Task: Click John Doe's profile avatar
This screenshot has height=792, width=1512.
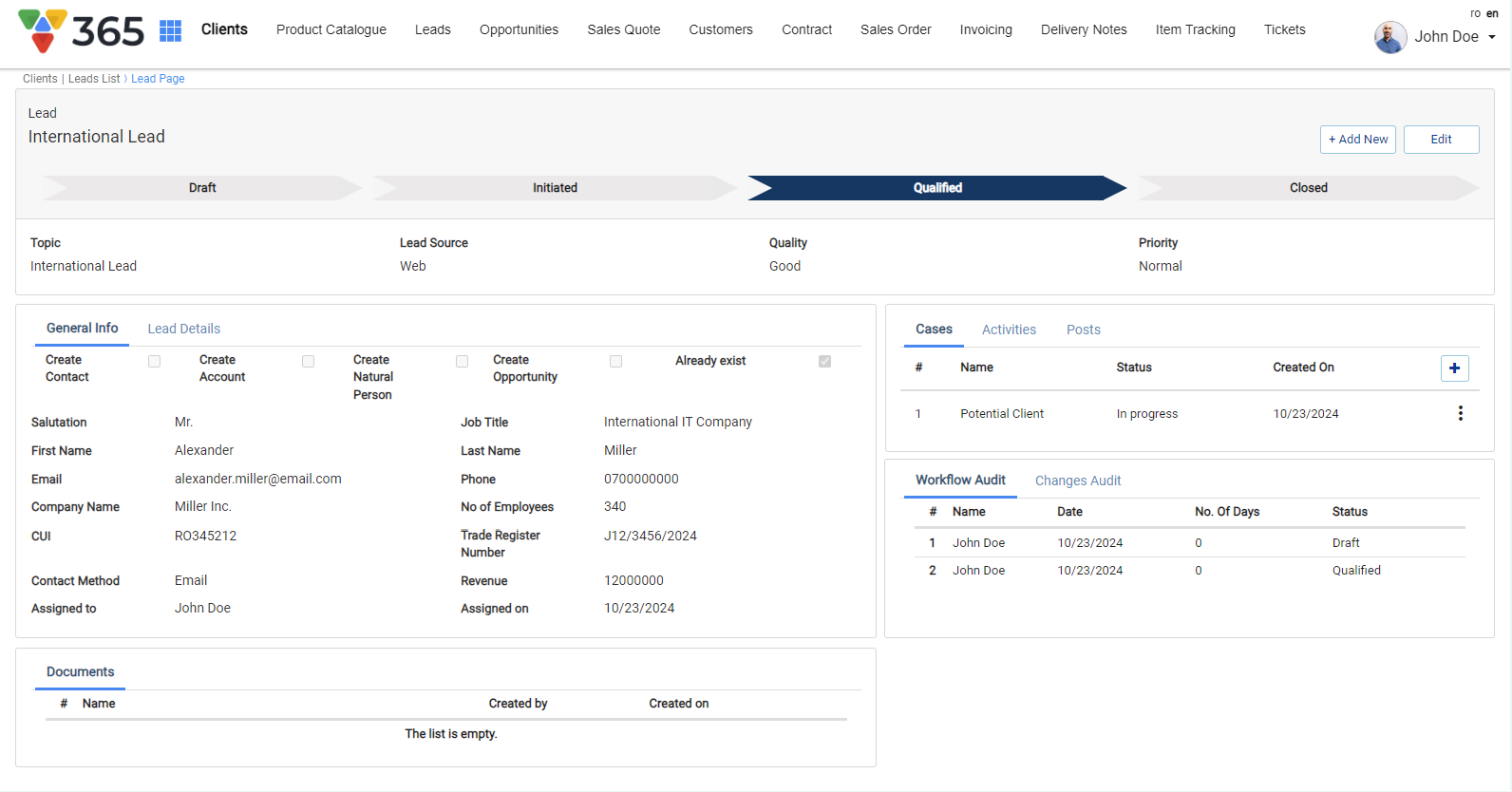Action: pos(1389,37)
